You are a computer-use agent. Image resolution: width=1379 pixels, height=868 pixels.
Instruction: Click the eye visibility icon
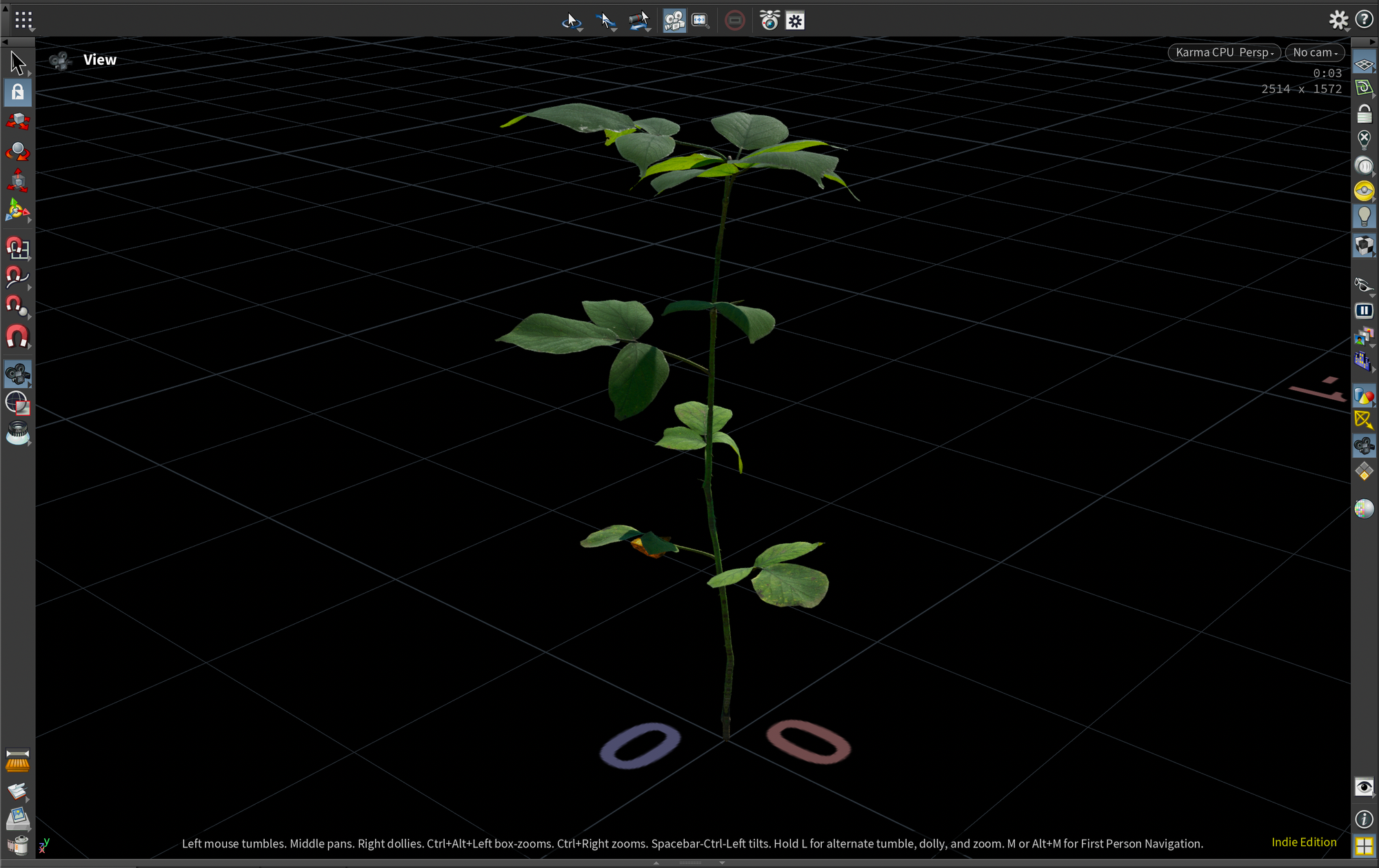click(1363, 787)
